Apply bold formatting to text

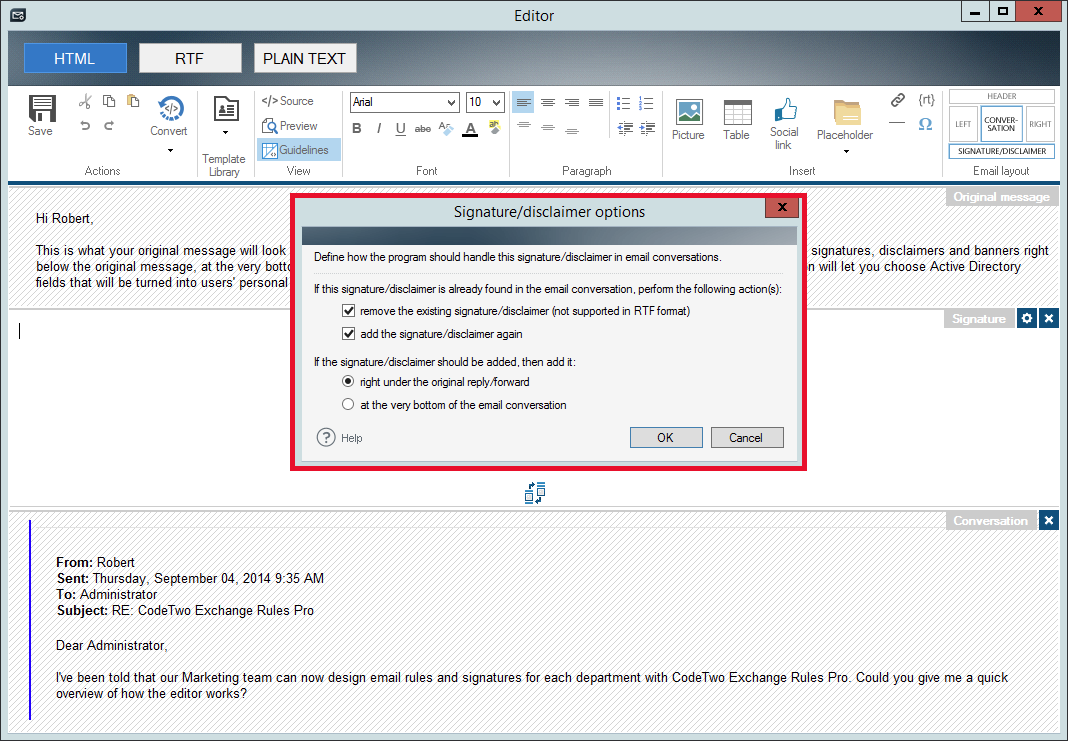point(357,128)
